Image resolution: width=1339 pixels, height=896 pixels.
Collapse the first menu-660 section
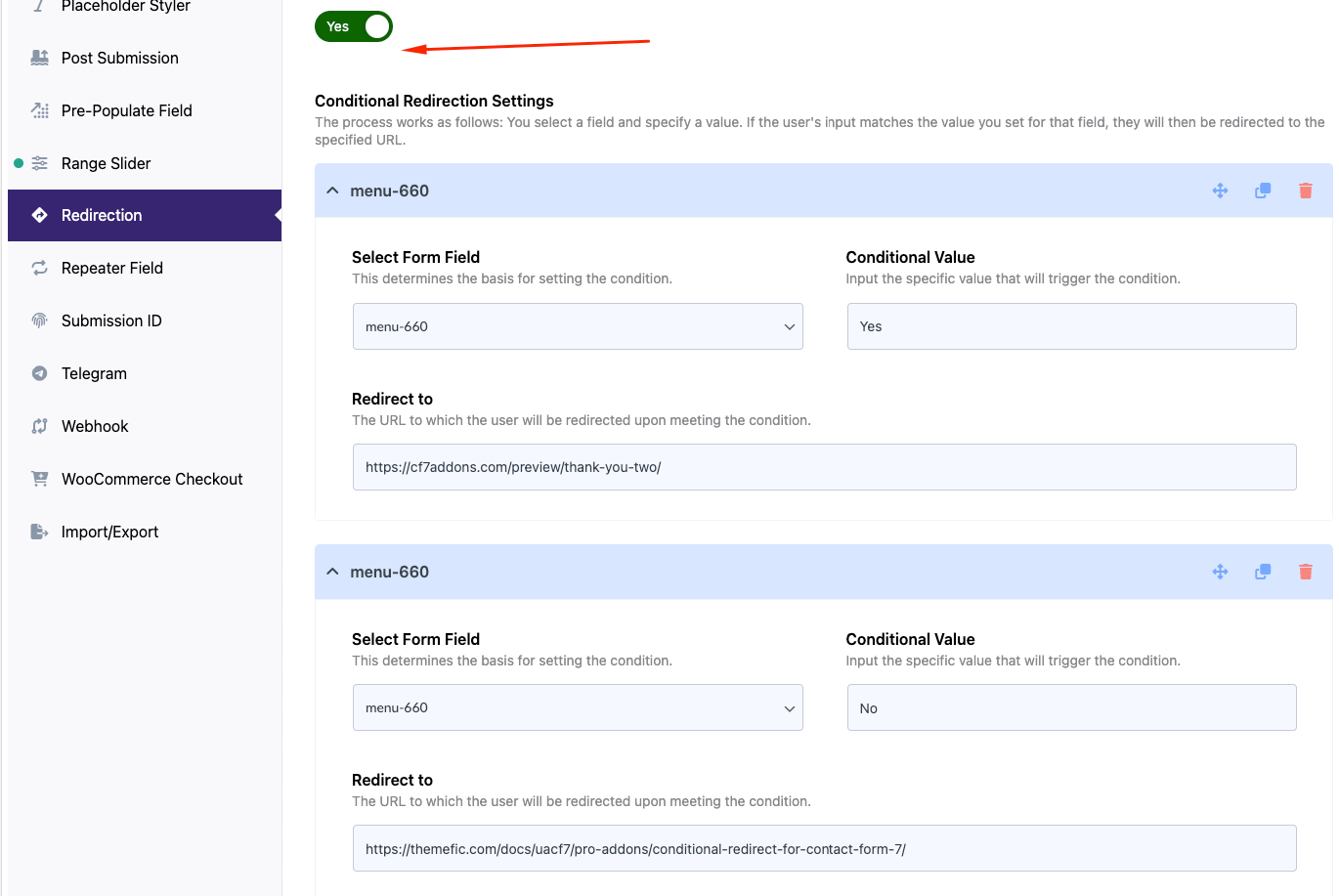pos(332,191)
